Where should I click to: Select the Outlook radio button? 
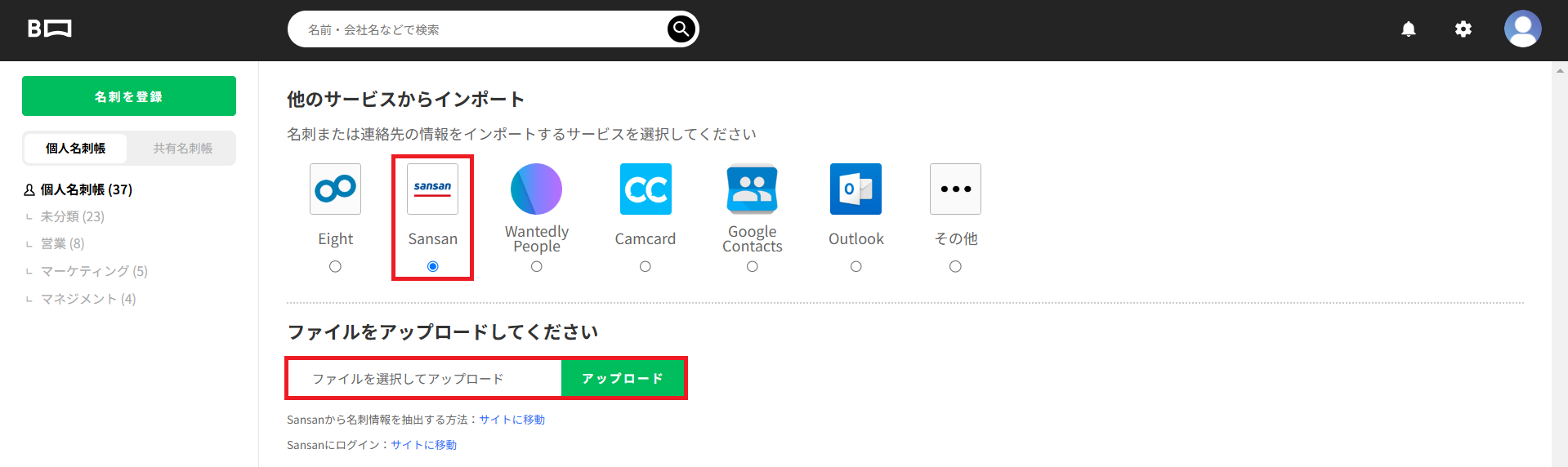856,266
